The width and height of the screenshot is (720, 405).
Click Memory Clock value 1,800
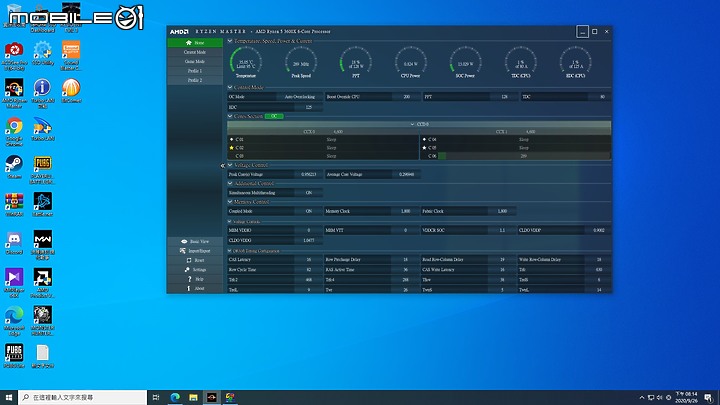click(x=405, y=211)
